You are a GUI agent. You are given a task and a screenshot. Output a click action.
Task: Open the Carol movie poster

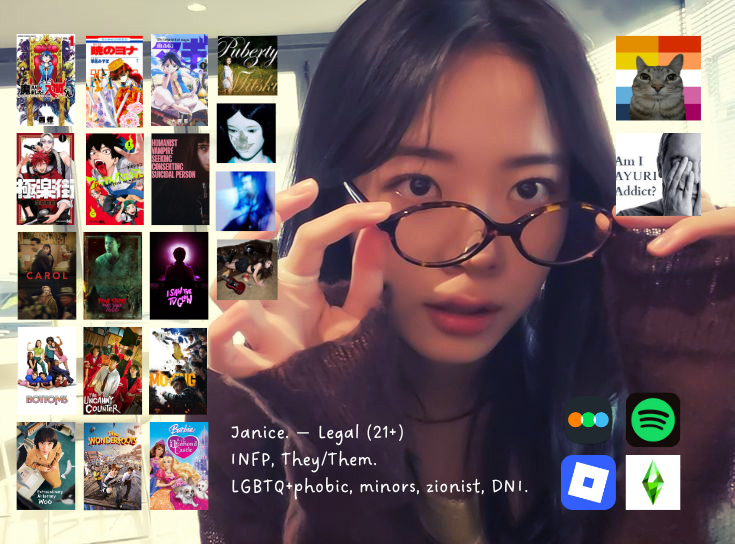click(47, 276)
